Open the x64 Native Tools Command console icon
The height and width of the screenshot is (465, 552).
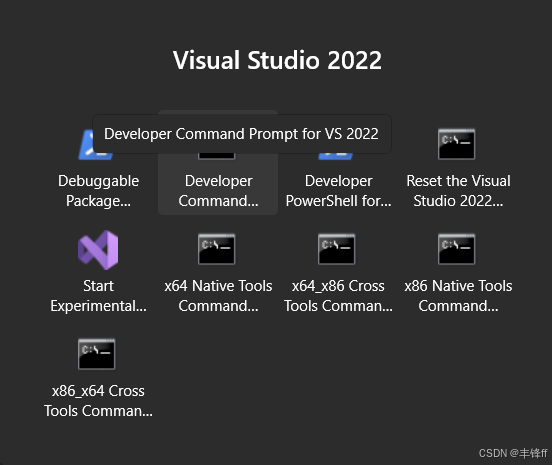[217, 249]
